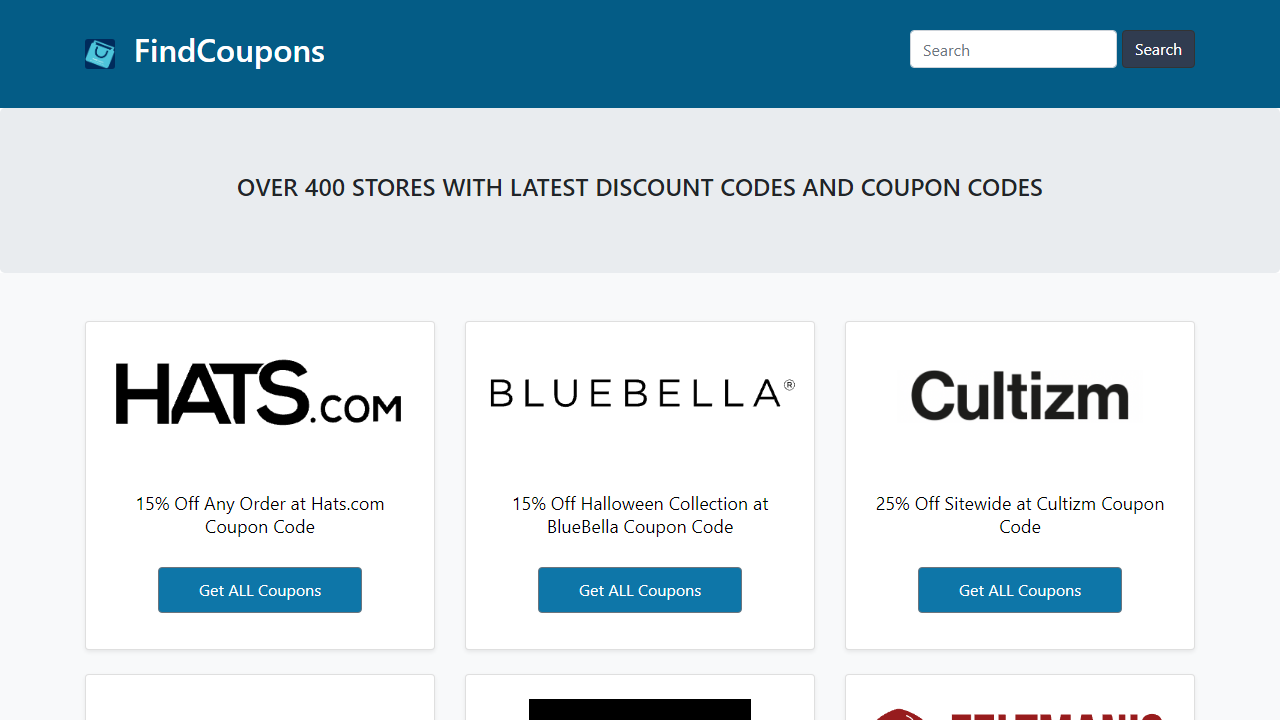Click the partially visible red store logo
The height and width of the screenshot is (720, 1280).
1019,712
